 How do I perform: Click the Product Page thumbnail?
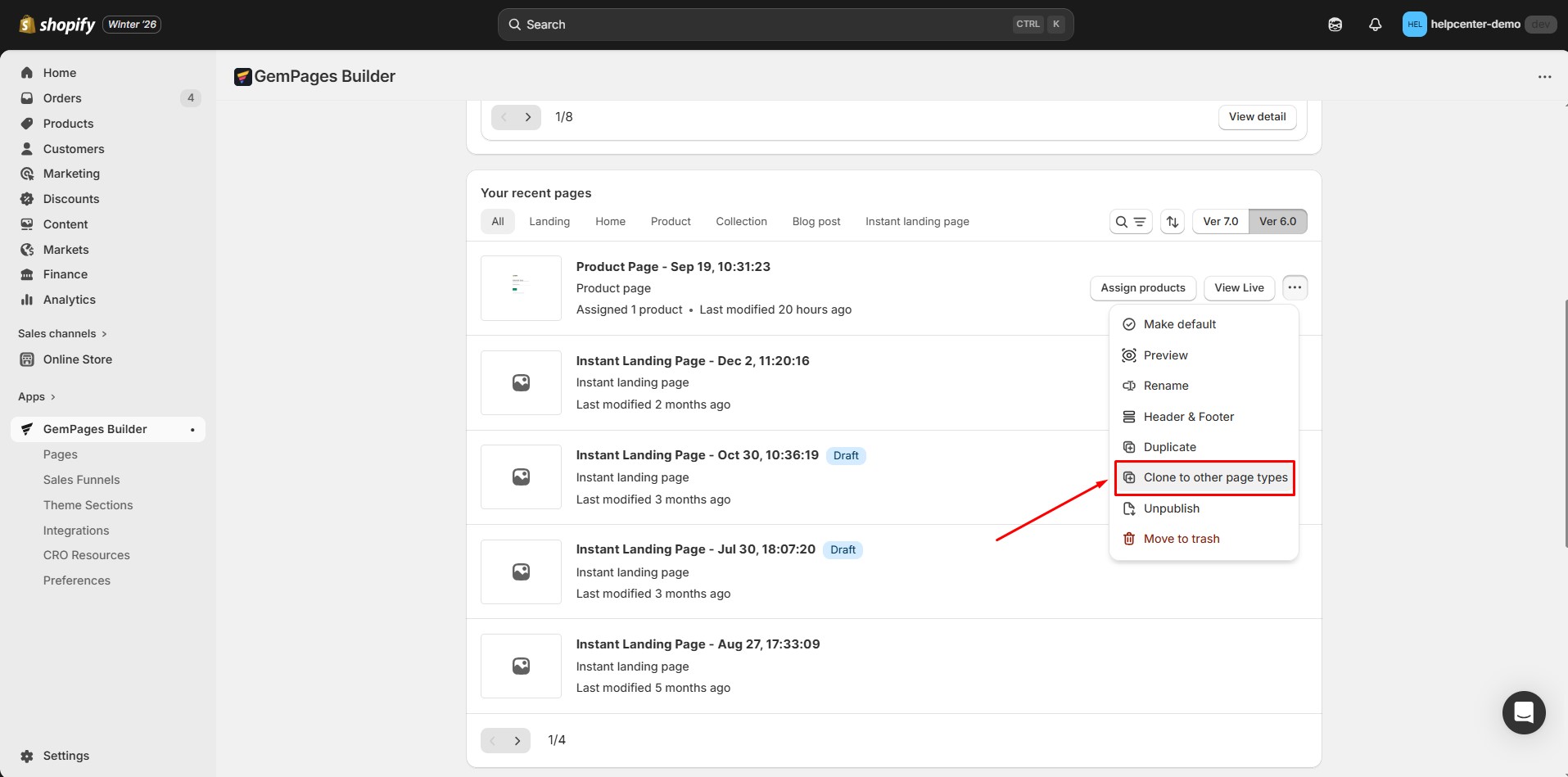pos(521,288)
